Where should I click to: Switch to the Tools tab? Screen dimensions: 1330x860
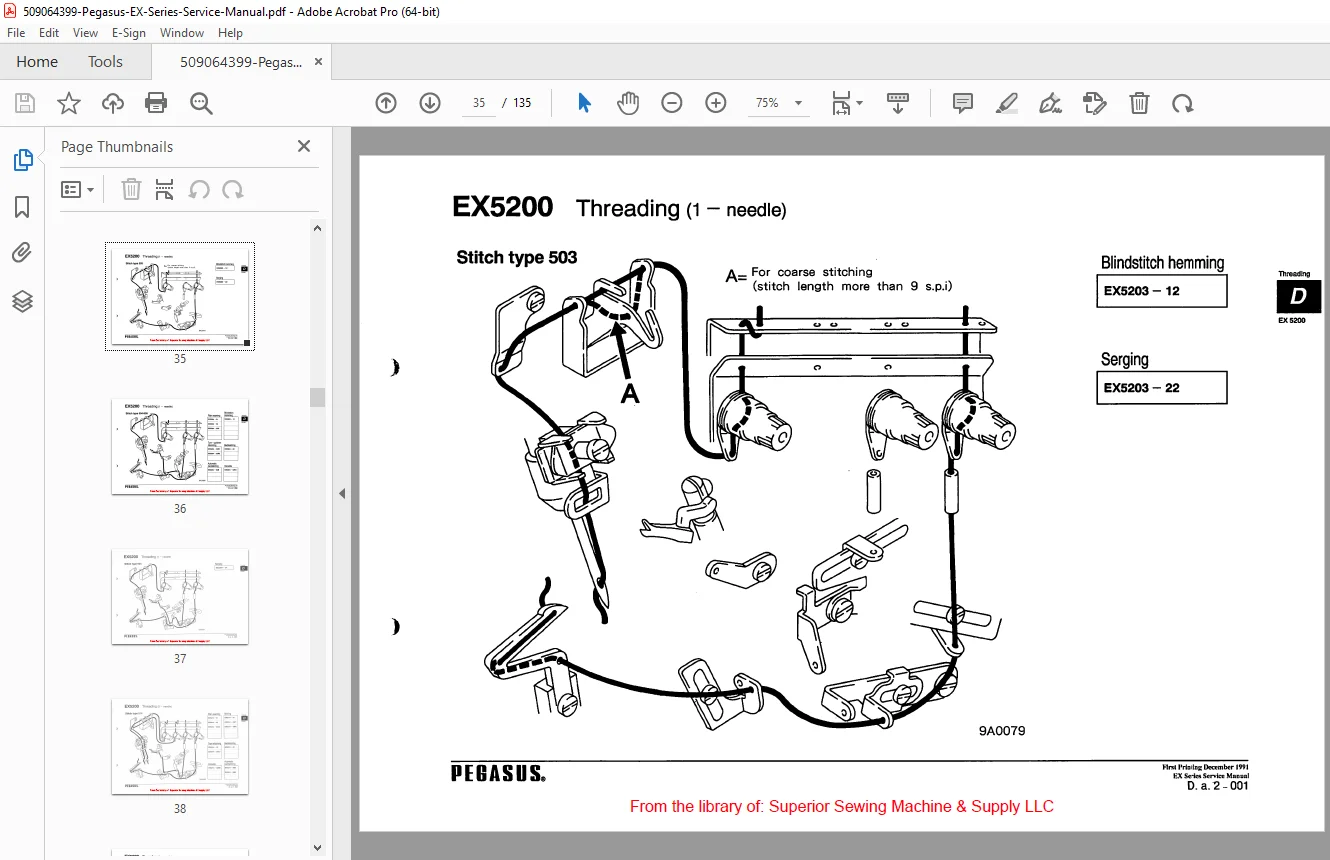coord(105,61)
